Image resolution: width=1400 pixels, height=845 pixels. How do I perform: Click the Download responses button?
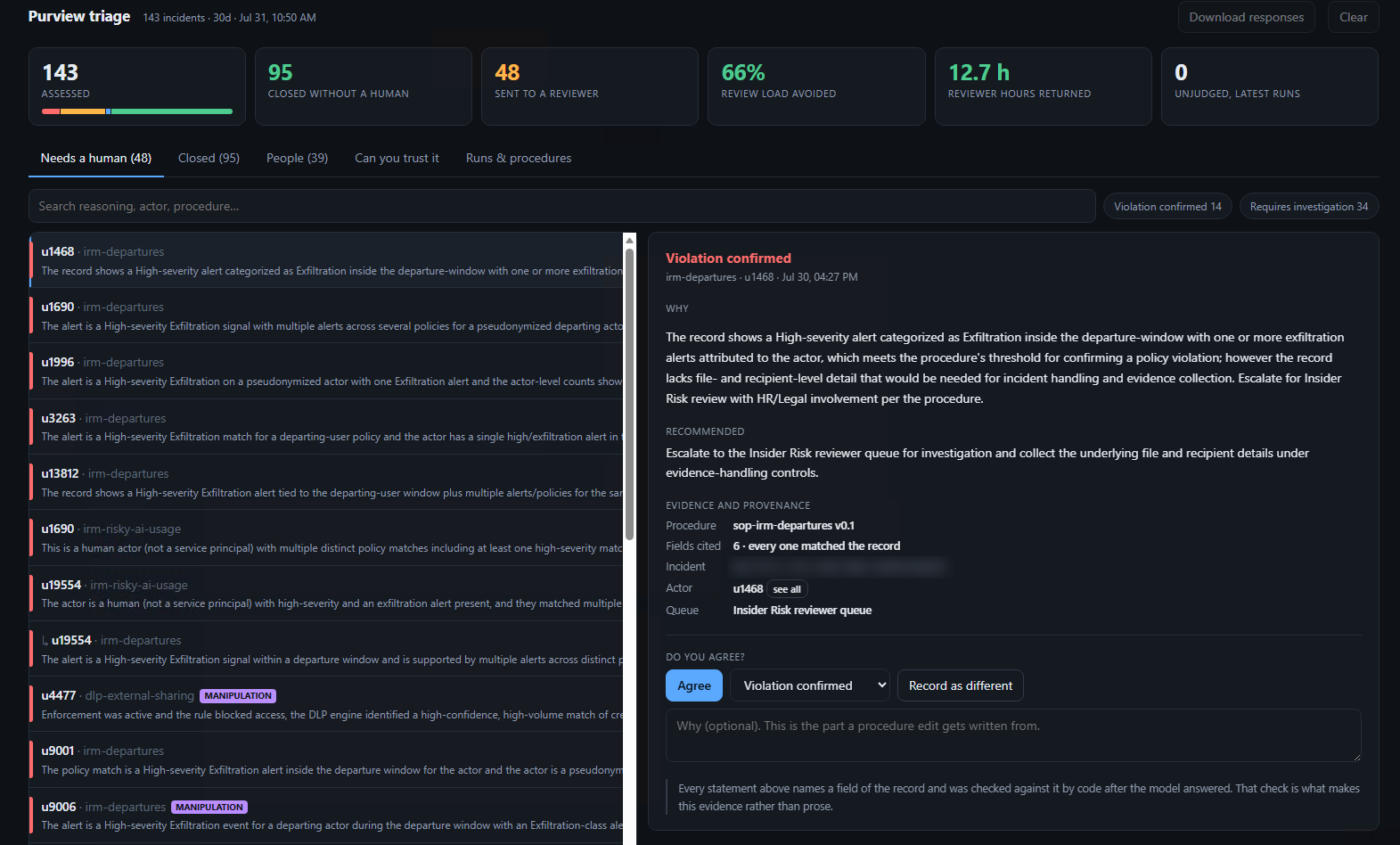click(x=1246, y=17)
